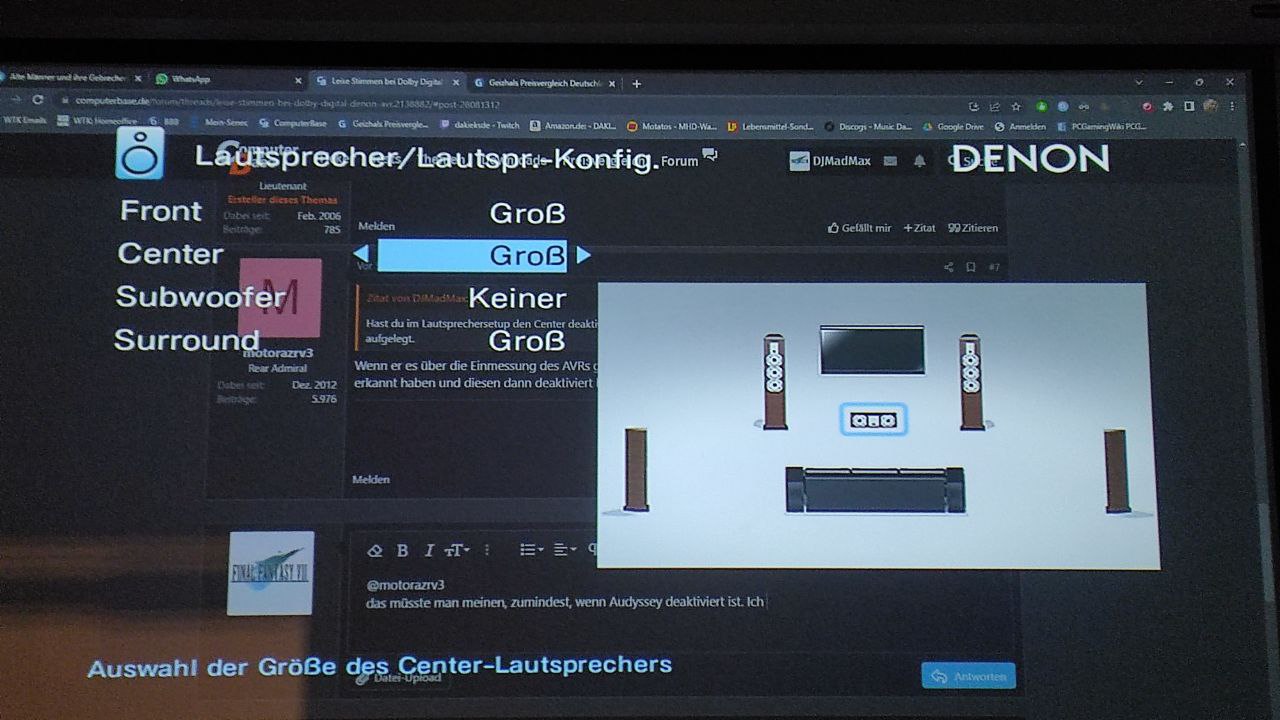The image size is (1280, 720).
Task: Open the ComputerBase bookmark
Action: click(x=293, y=124)
